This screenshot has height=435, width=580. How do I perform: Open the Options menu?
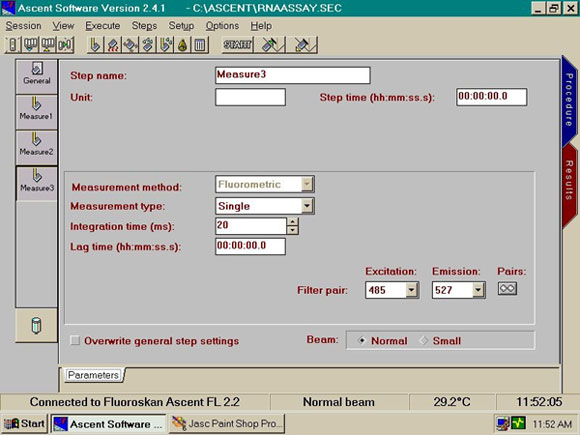coord(222,26)
